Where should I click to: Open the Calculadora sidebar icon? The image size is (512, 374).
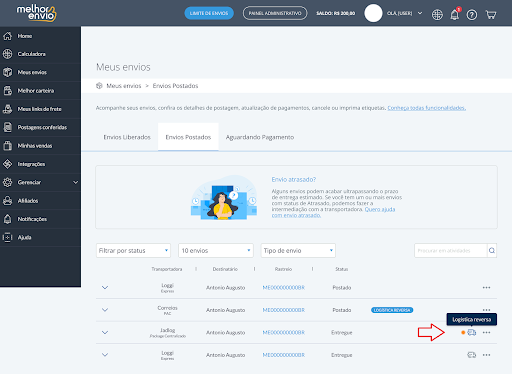click(7, 54)
